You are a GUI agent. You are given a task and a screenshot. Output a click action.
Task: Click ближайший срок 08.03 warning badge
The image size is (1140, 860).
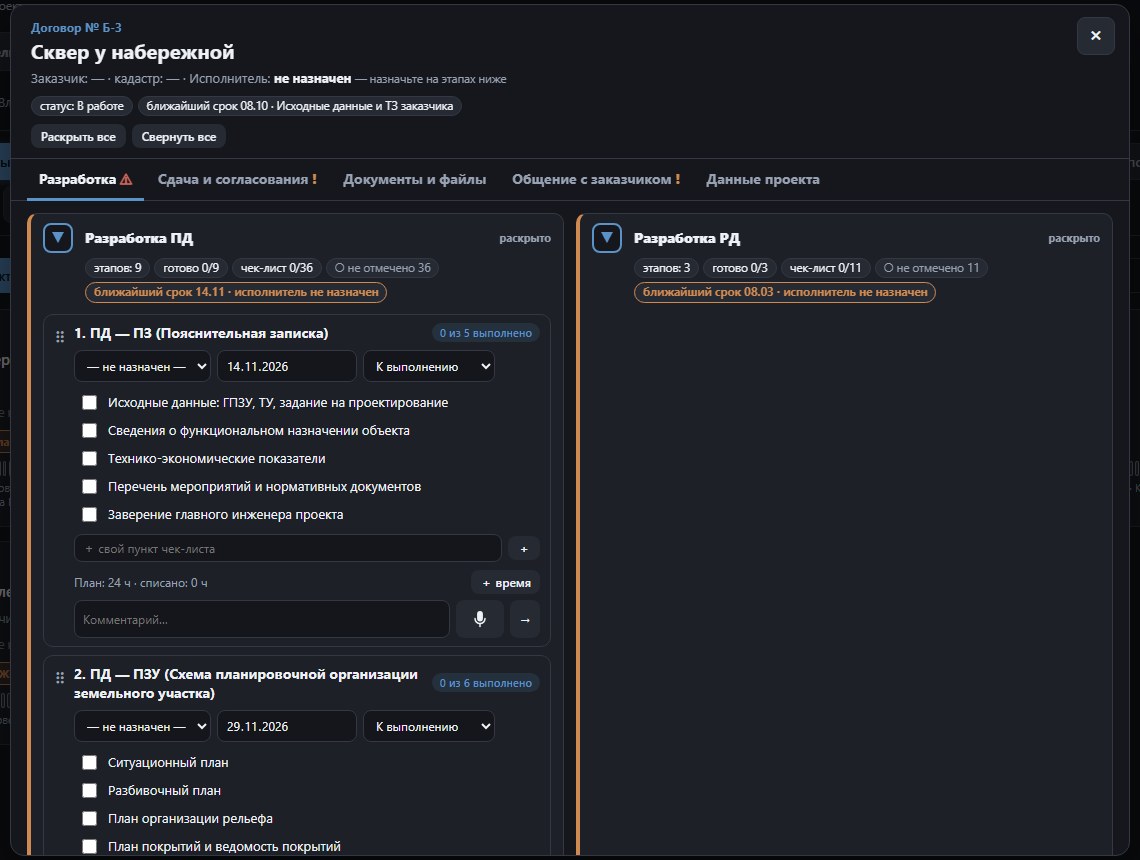pyautogui.click(x=784, y=292)
